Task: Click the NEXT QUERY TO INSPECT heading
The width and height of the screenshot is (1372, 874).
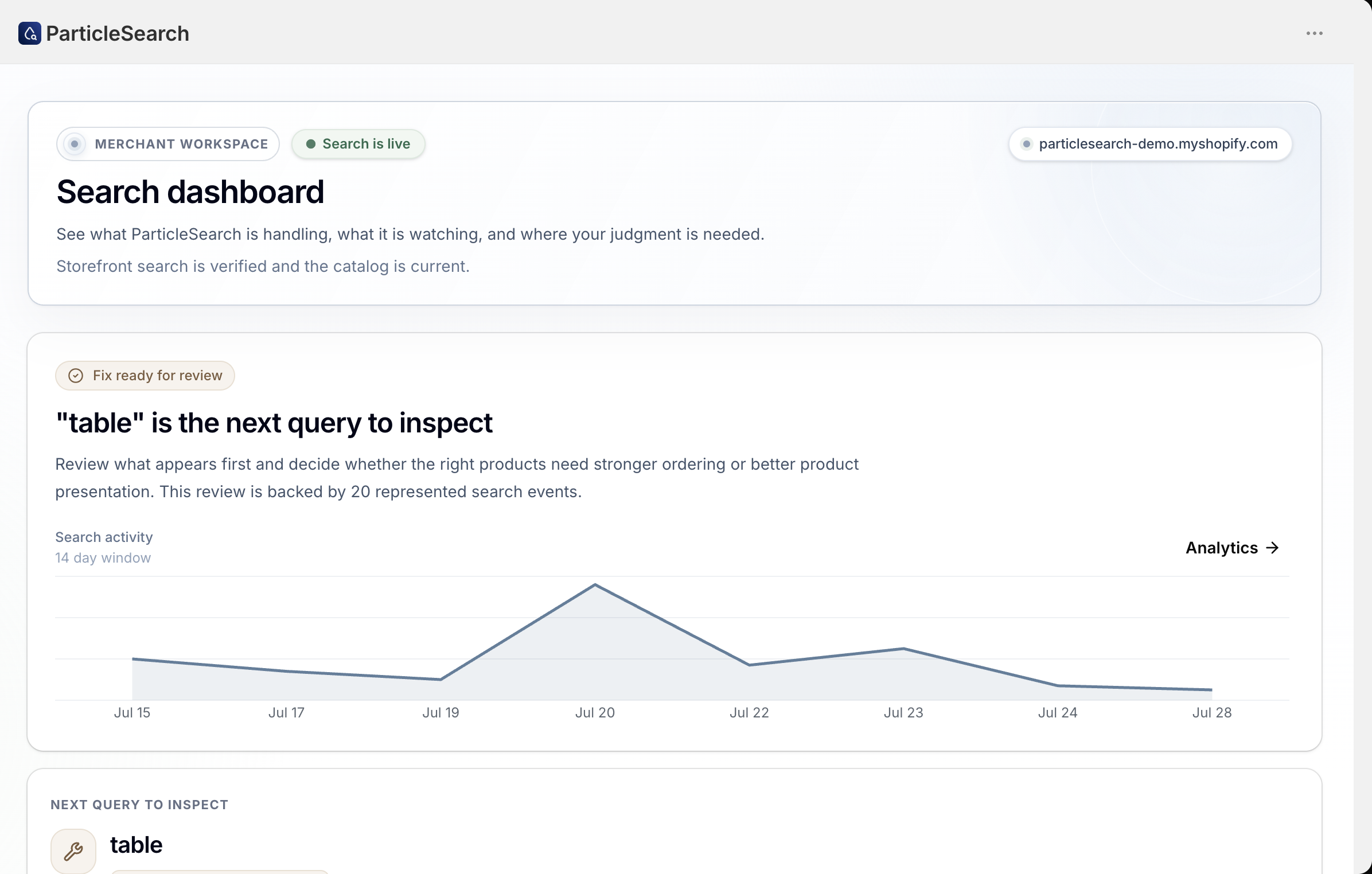Action: pyautogui.click(x=139, y=805)
